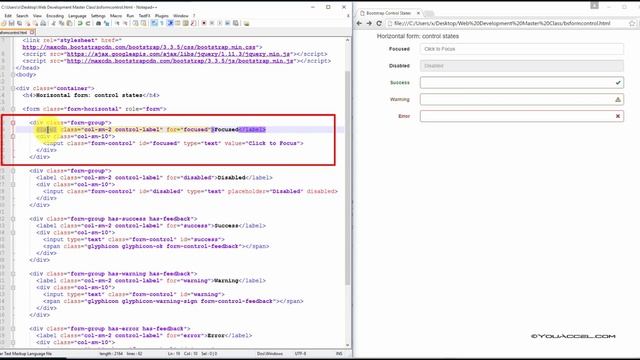Screen dimensions: 640x360
Task: Click the Cut scissors icon
Action: (x=54, y=23)
